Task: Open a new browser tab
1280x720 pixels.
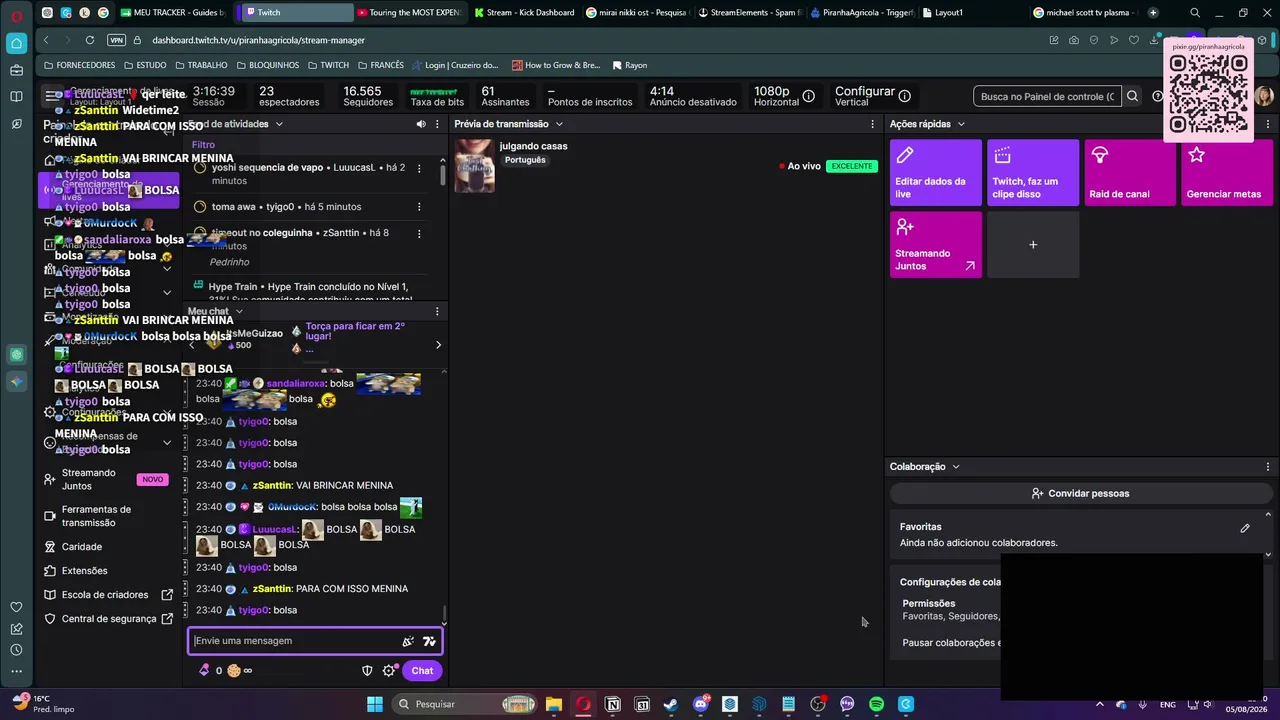Action: point(1153,13)
